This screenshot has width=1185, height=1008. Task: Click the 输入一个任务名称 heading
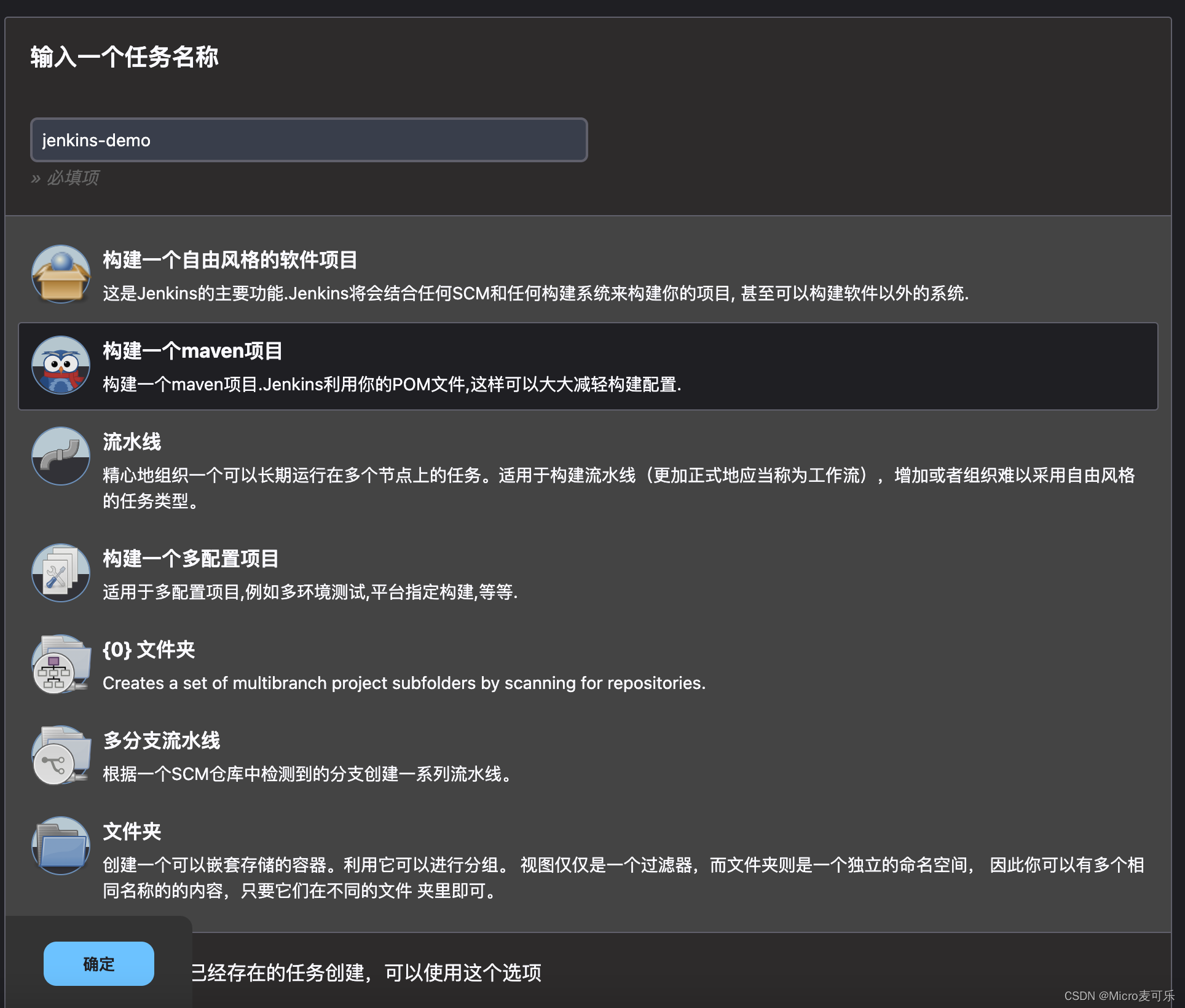[x=125, y=57]
